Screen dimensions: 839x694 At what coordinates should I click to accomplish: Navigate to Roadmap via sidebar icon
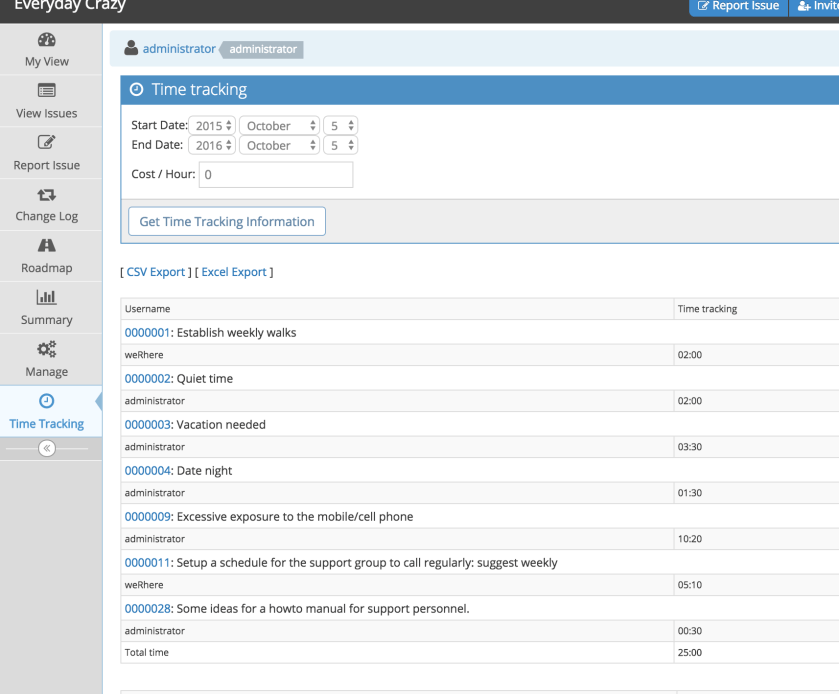(x=46, y=245)
